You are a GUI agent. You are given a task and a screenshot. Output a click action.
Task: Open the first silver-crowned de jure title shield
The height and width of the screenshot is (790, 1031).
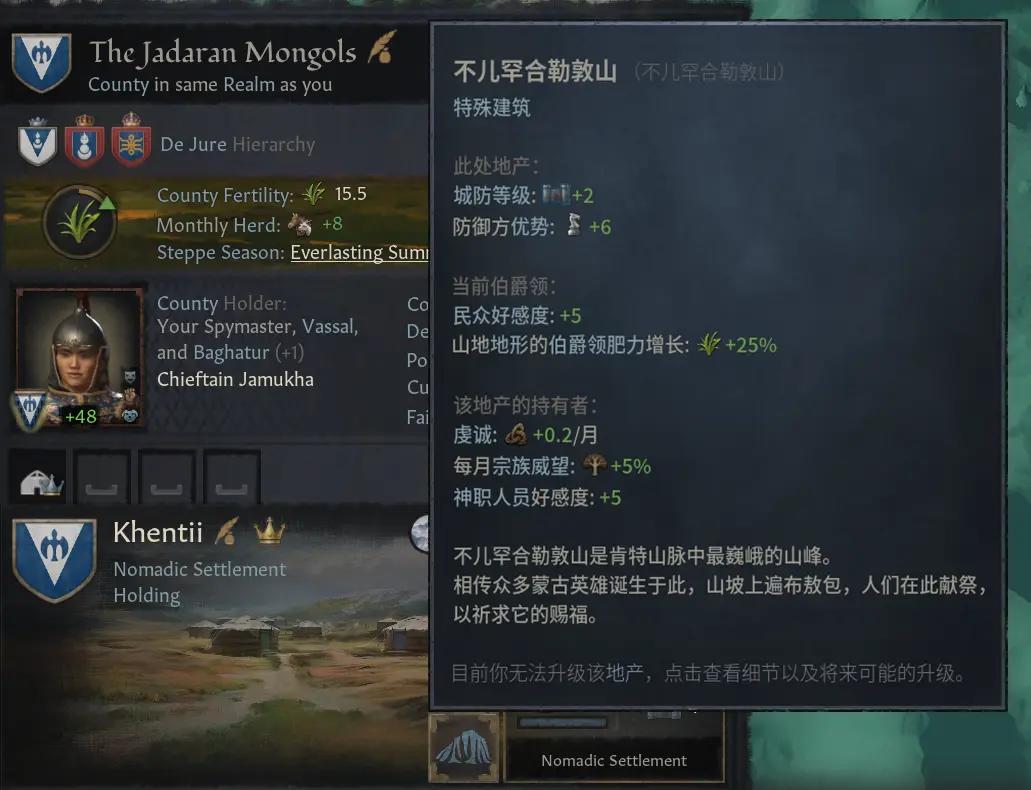(x=37, y=140)
